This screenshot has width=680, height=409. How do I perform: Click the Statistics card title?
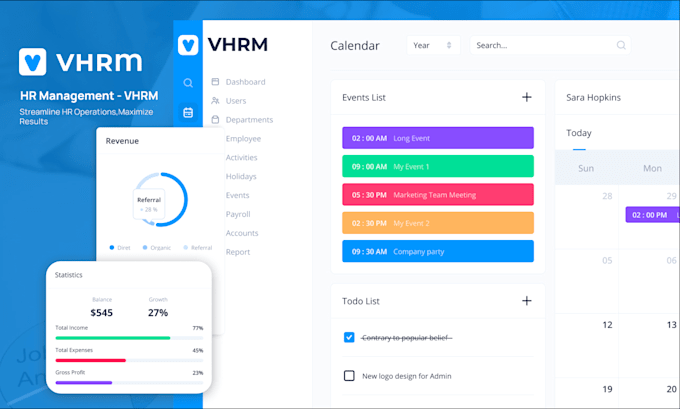tap(69, 275)
